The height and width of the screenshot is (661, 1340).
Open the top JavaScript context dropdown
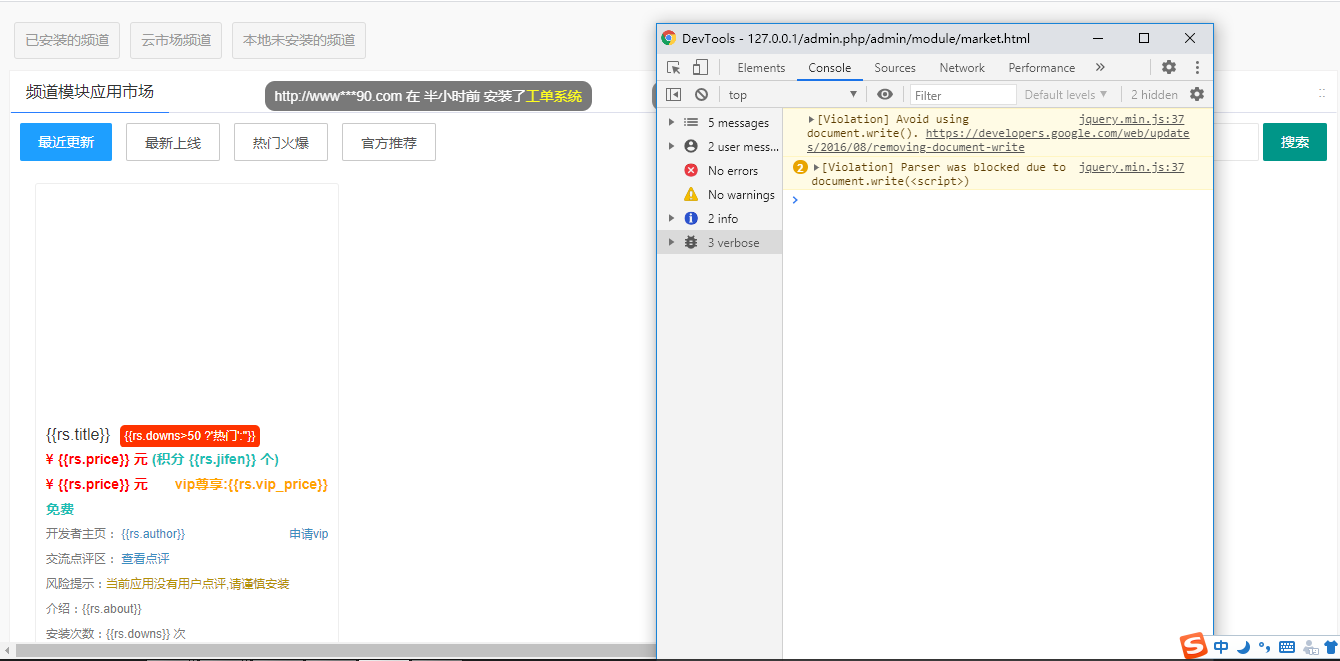point(792,95)
